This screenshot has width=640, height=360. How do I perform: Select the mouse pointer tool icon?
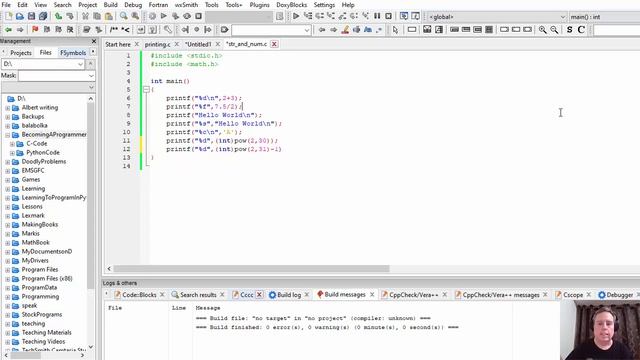click(395, 30)
